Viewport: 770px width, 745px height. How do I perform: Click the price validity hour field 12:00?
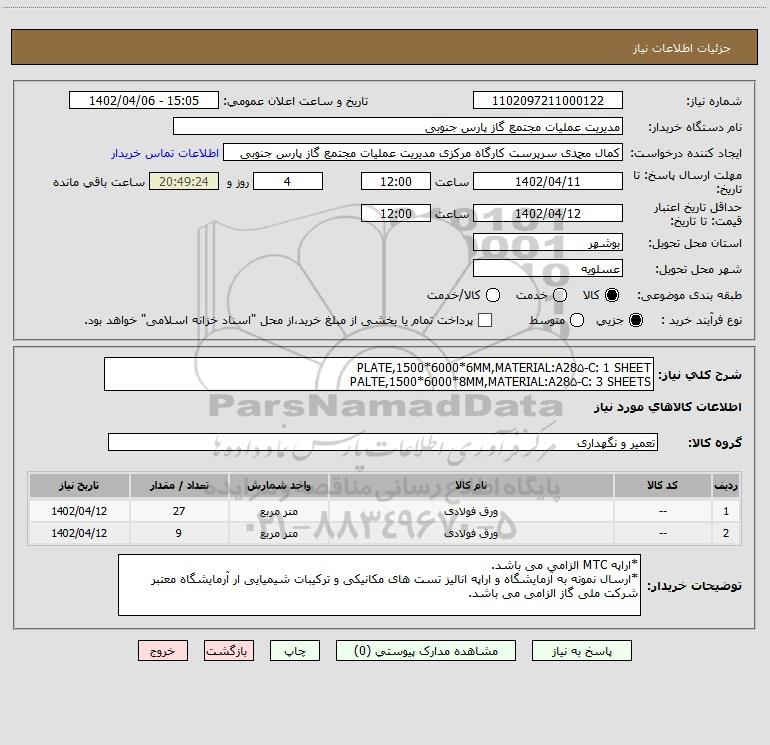[x=396, y=213]
